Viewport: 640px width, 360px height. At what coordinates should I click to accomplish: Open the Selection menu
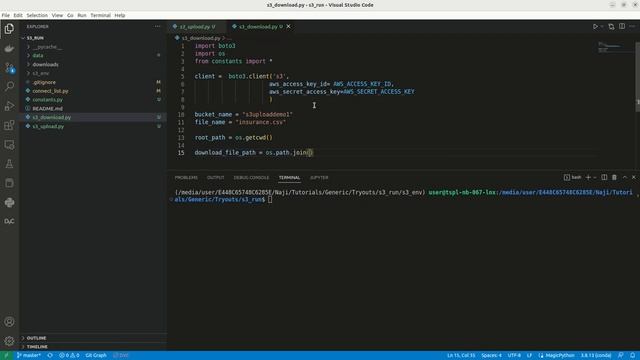tap(37, 15)
